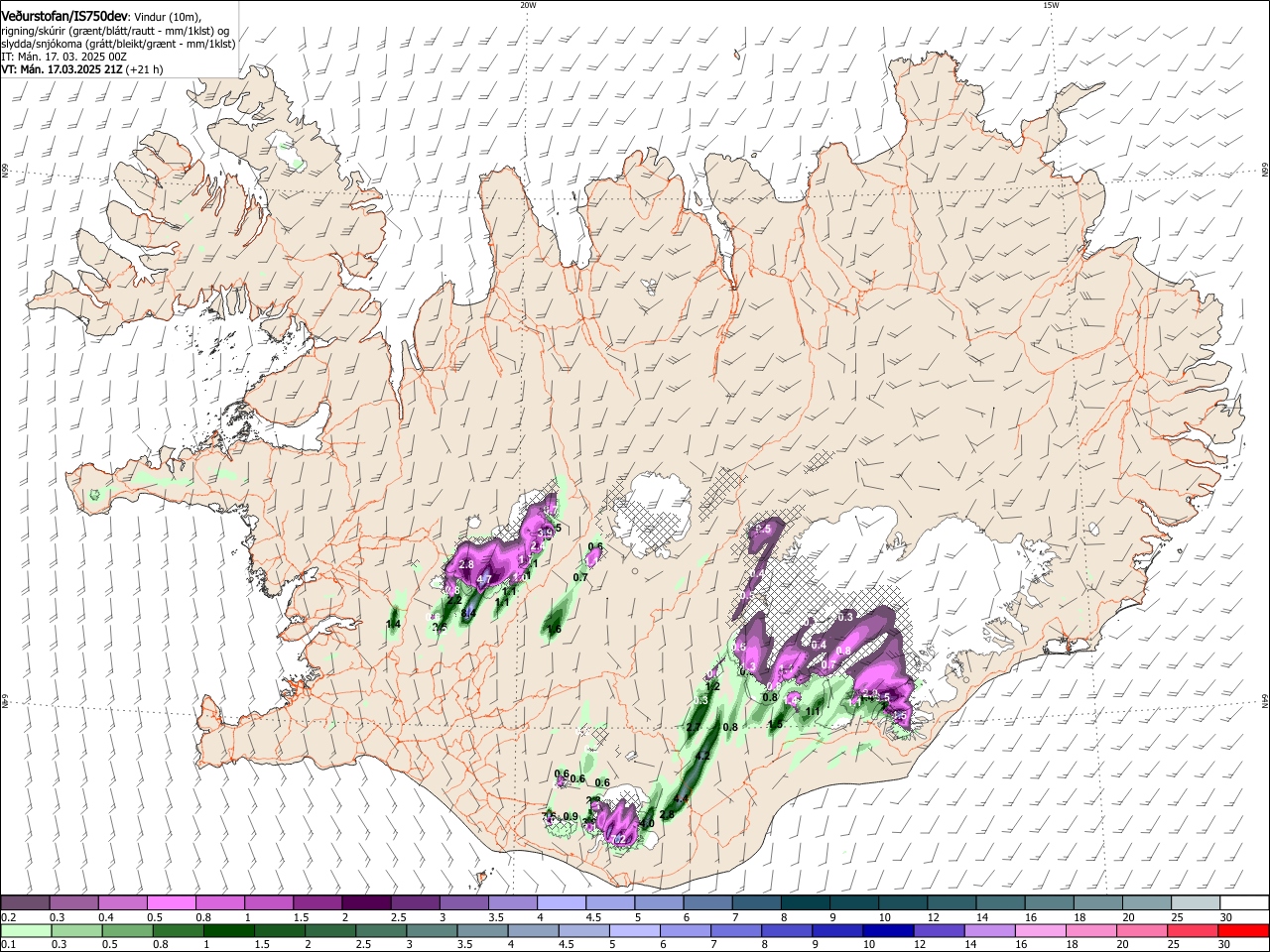Screen dimensions: 1270x952
Task: Click the 4.7 precipitation value on the map
Action: [x=484, y=579]
